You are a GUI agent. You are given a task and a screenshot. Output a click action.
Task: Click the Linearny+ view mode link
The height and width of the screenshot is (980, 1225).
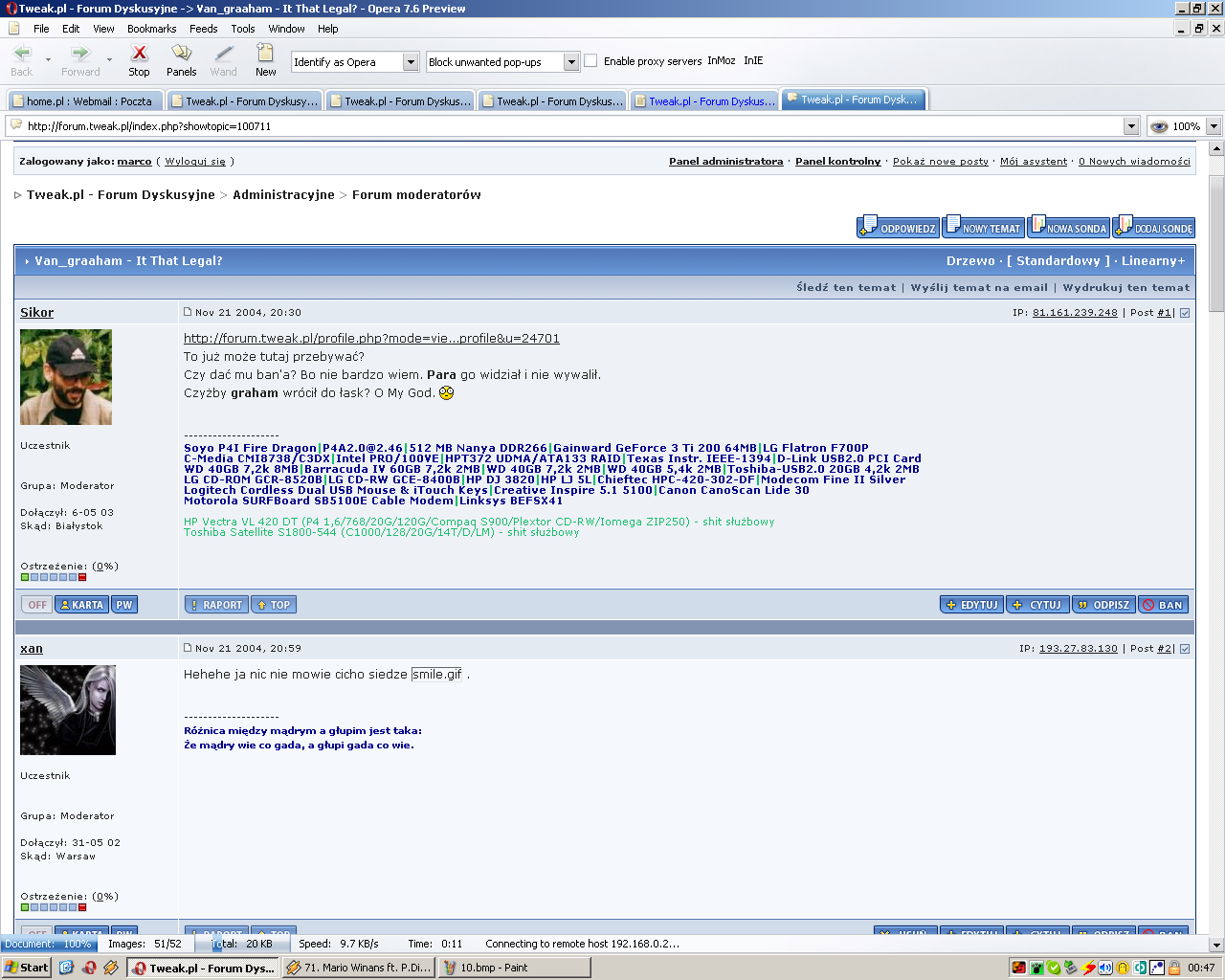coord(1153,261)
